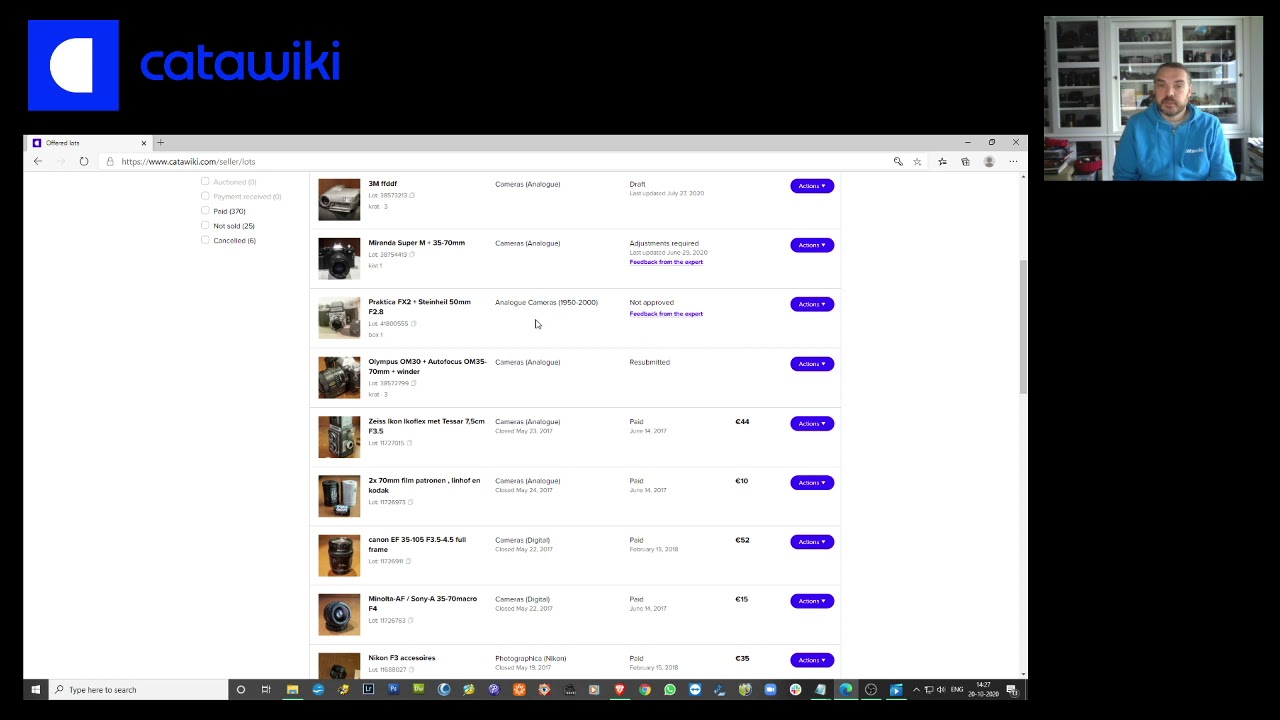Viewport: 1280px width, 720px height.
Task: Open Photoshop from the taskbar
Action: tap(393, 689)
